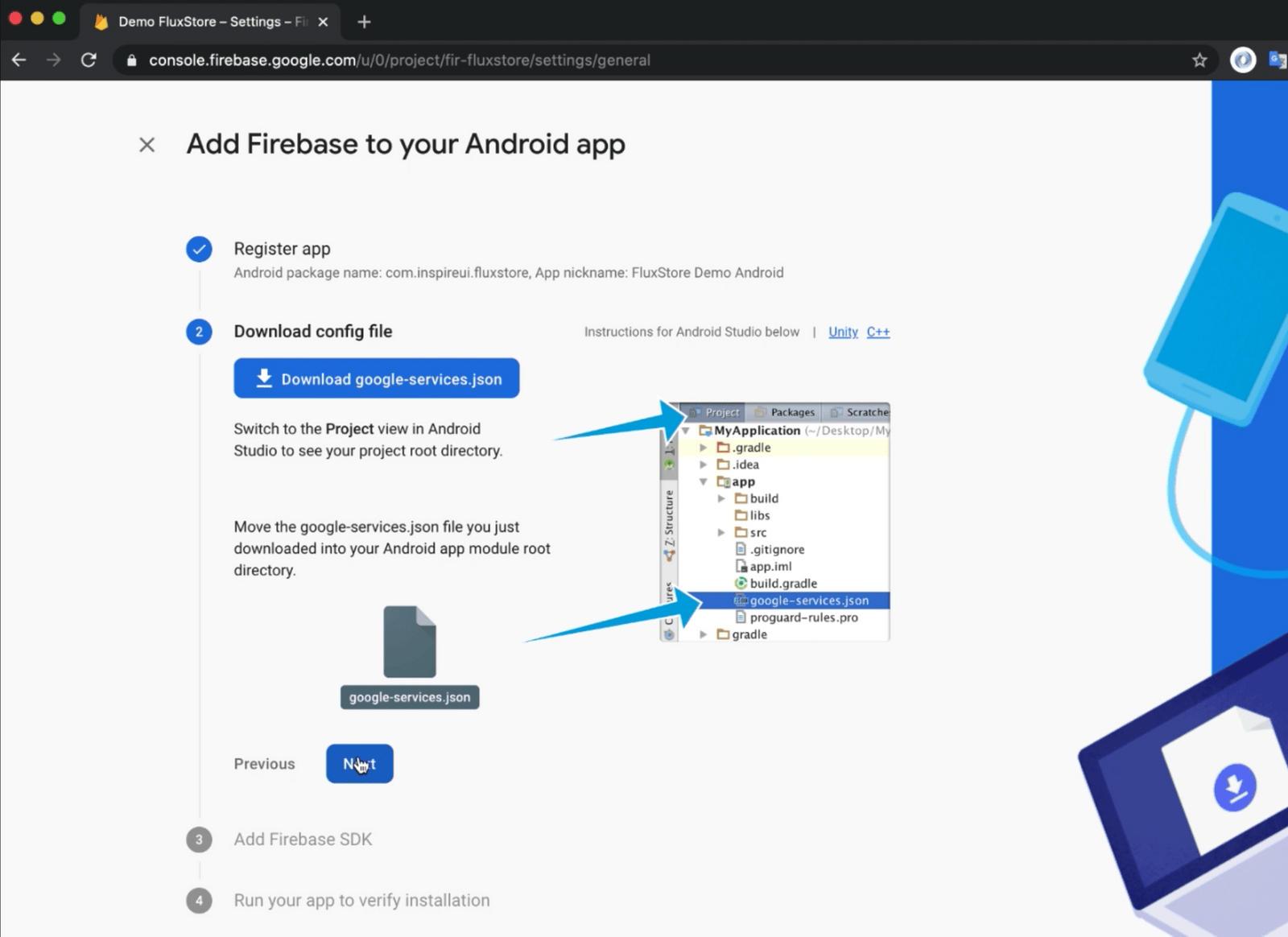The image size is (1288, 937).
Task: Close the Demo FluxStore Settings tab
Action: click(323, 22)
